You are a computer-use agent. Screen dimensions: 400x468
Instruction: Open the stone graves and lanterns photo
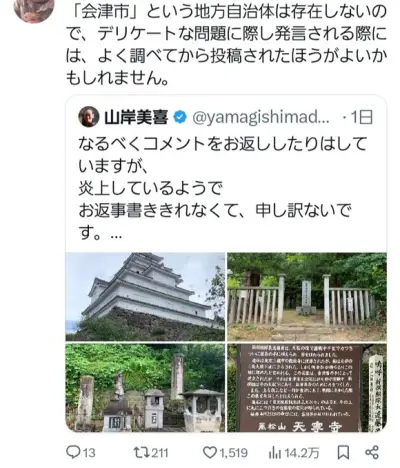[x=145, y=388]
